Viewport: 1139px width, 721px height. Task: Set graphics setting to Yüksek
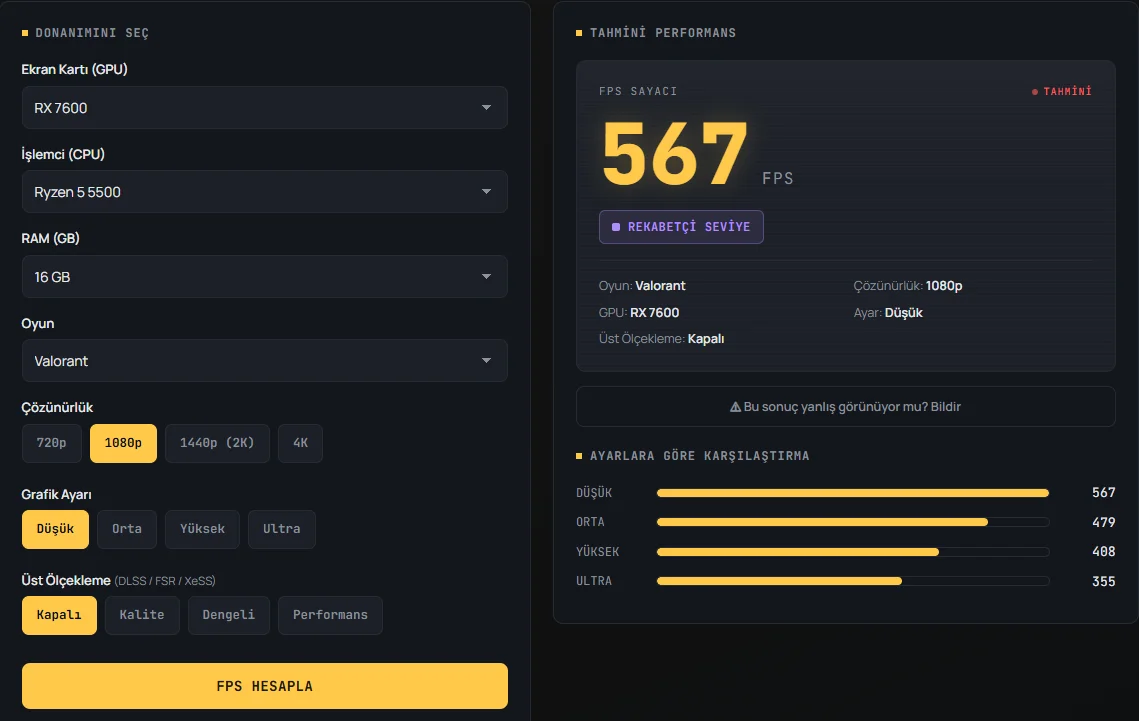click(x=203, y=529)
